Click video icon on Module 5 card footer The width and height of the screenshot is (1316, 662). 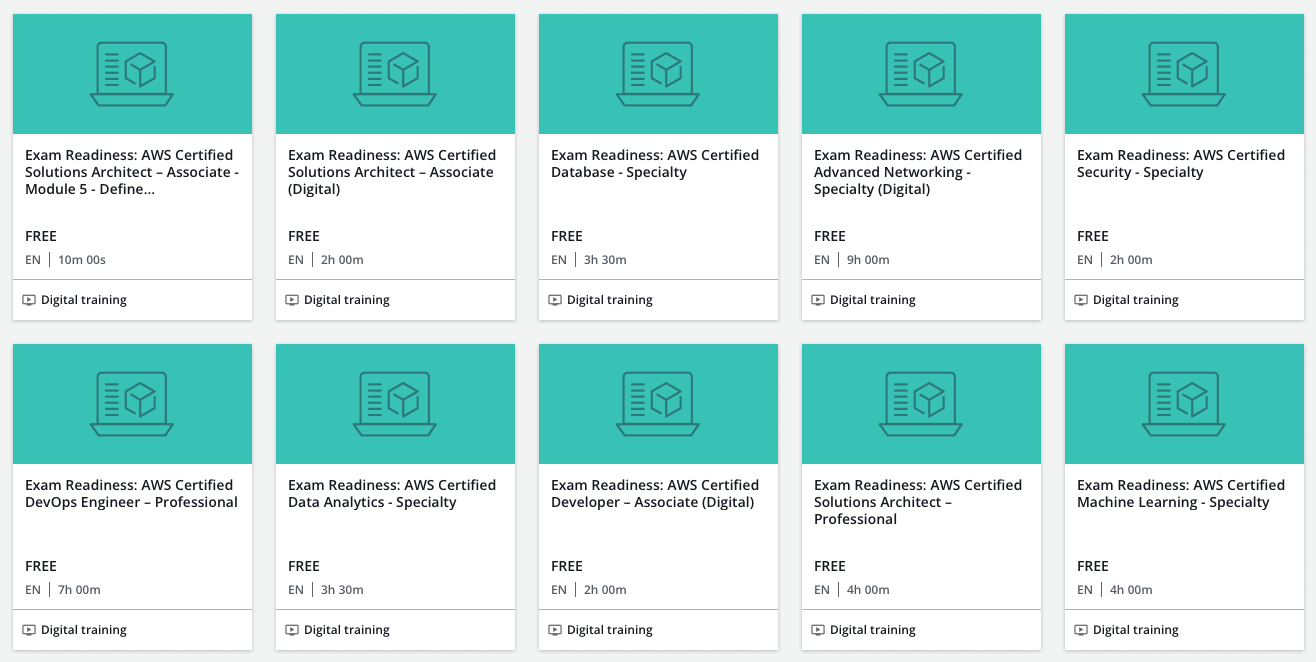(29, 300)
